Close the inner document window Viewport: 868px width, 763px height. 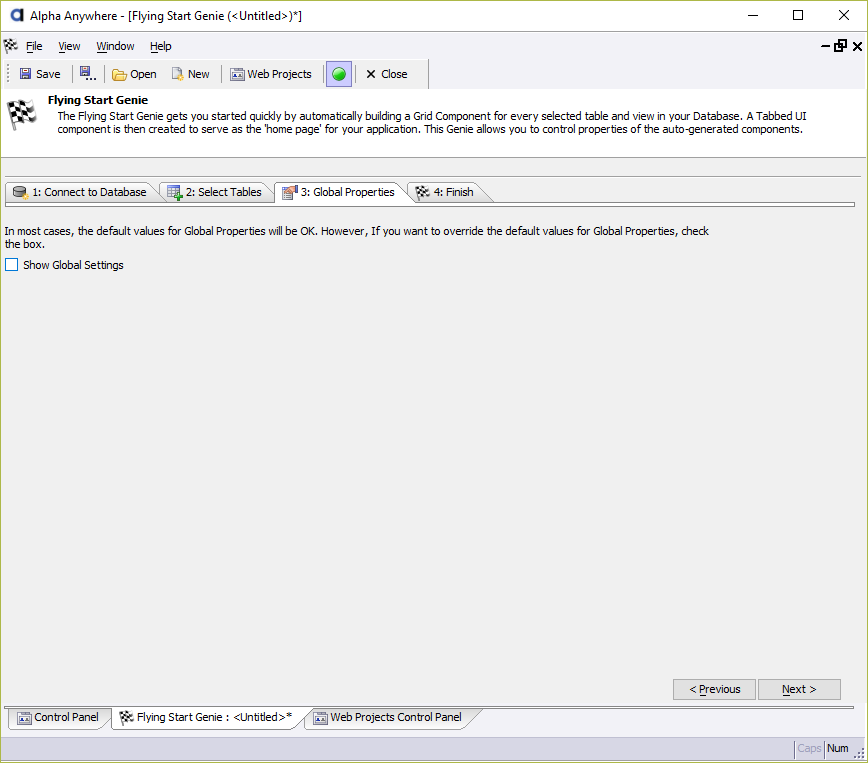point(857,47)
